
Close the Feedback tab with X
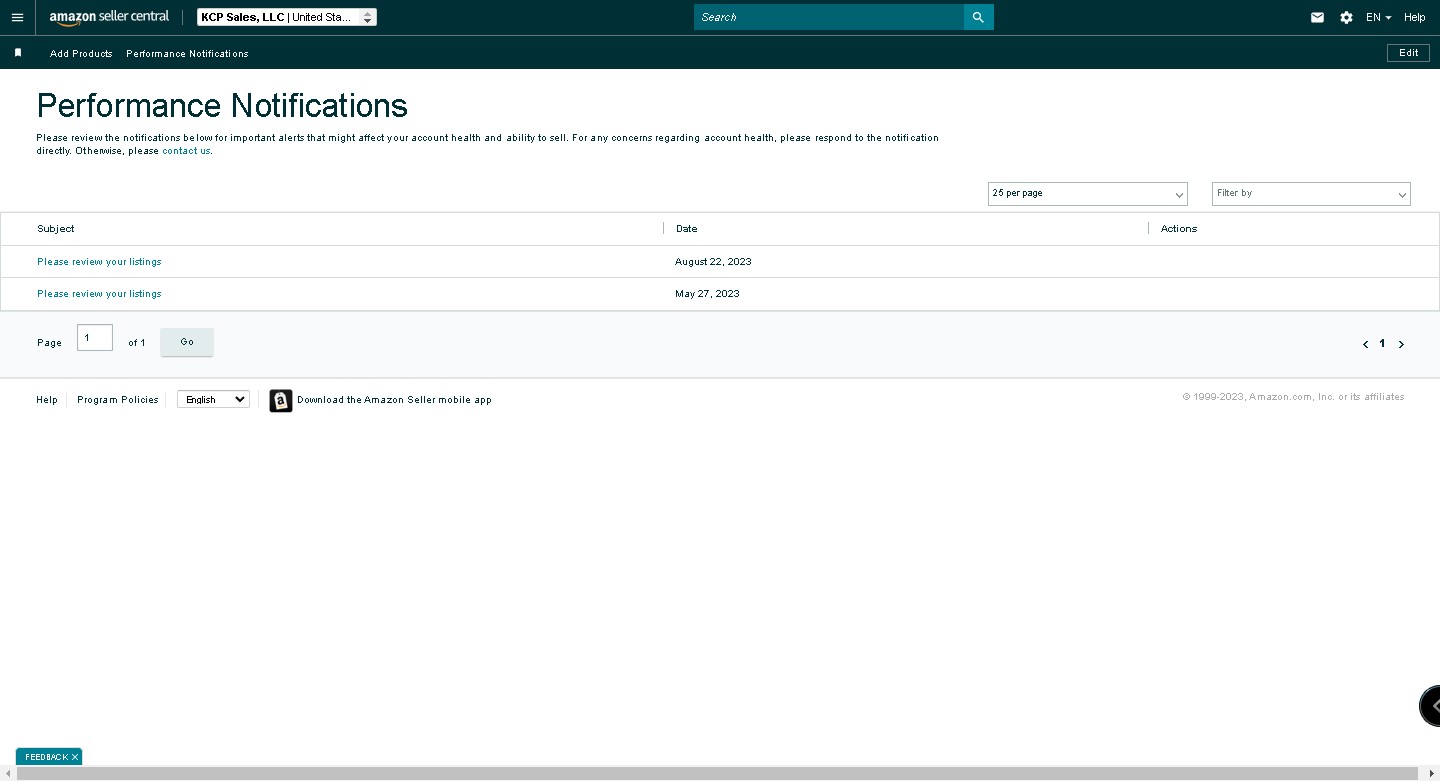[x=75, y=758]
